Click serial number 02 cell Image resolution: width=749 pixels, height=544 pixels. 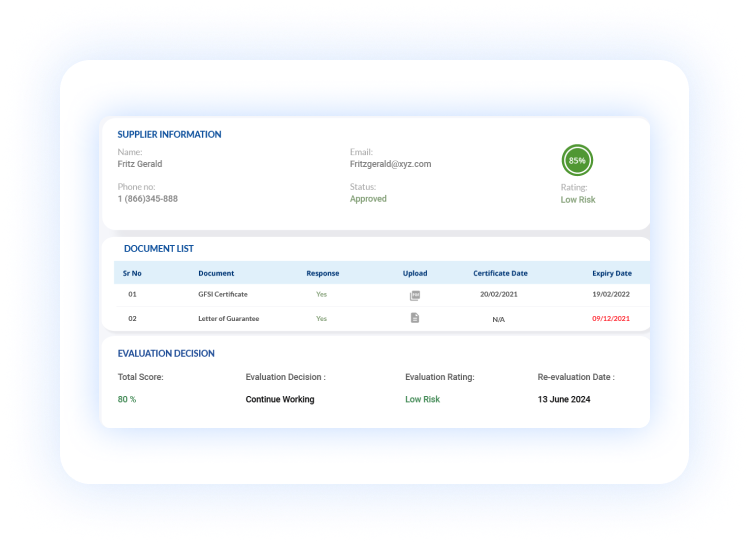pyautogui.click(x=132, y=319)
